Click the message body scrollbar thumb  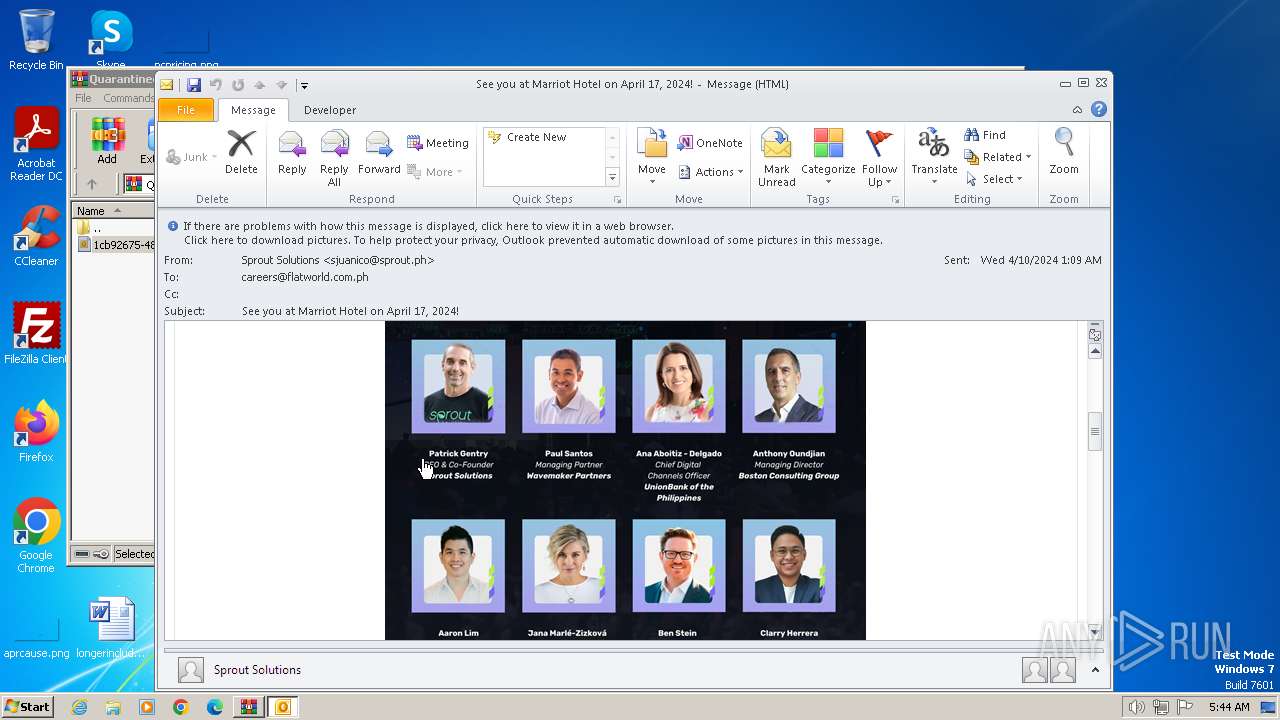[x=1095, y=432]
